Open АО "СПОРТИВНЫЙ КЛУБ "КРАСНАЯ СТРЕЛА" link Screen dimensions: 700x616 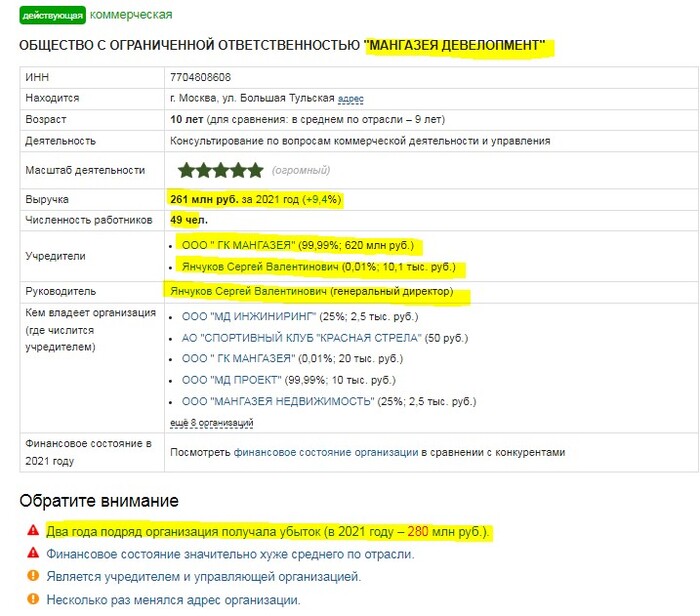pos(301,338)
